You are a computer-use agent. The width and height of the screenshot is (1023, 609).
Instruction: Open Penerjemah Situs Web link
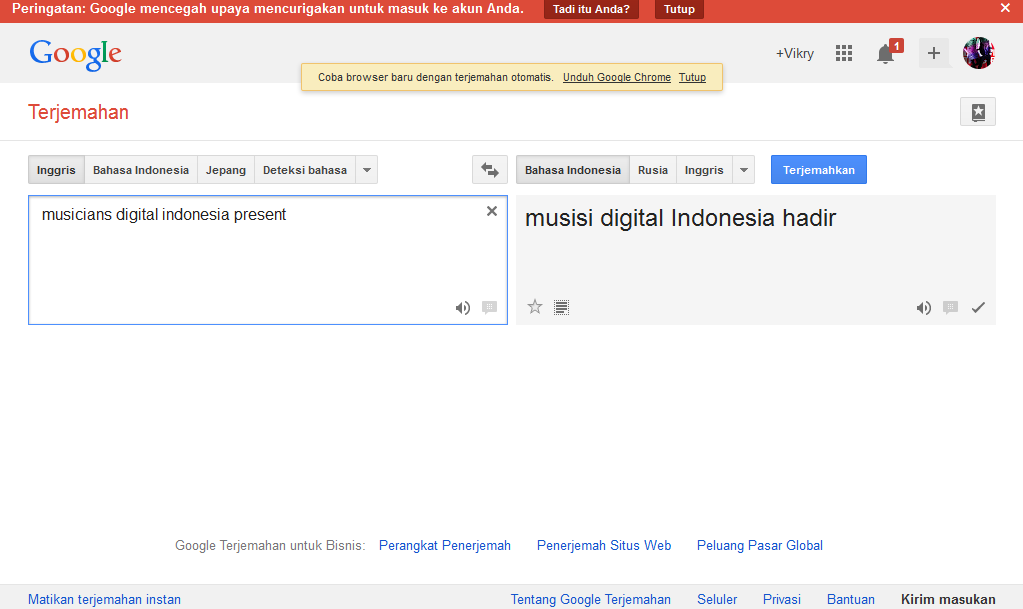click(604, 546)
